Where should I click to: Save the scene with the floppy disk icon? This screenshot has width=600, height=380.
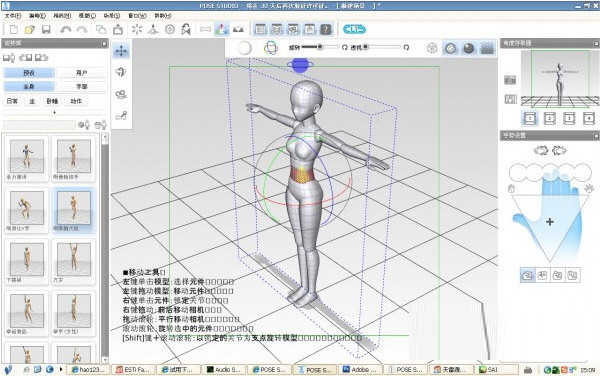(x=46, y=29)
